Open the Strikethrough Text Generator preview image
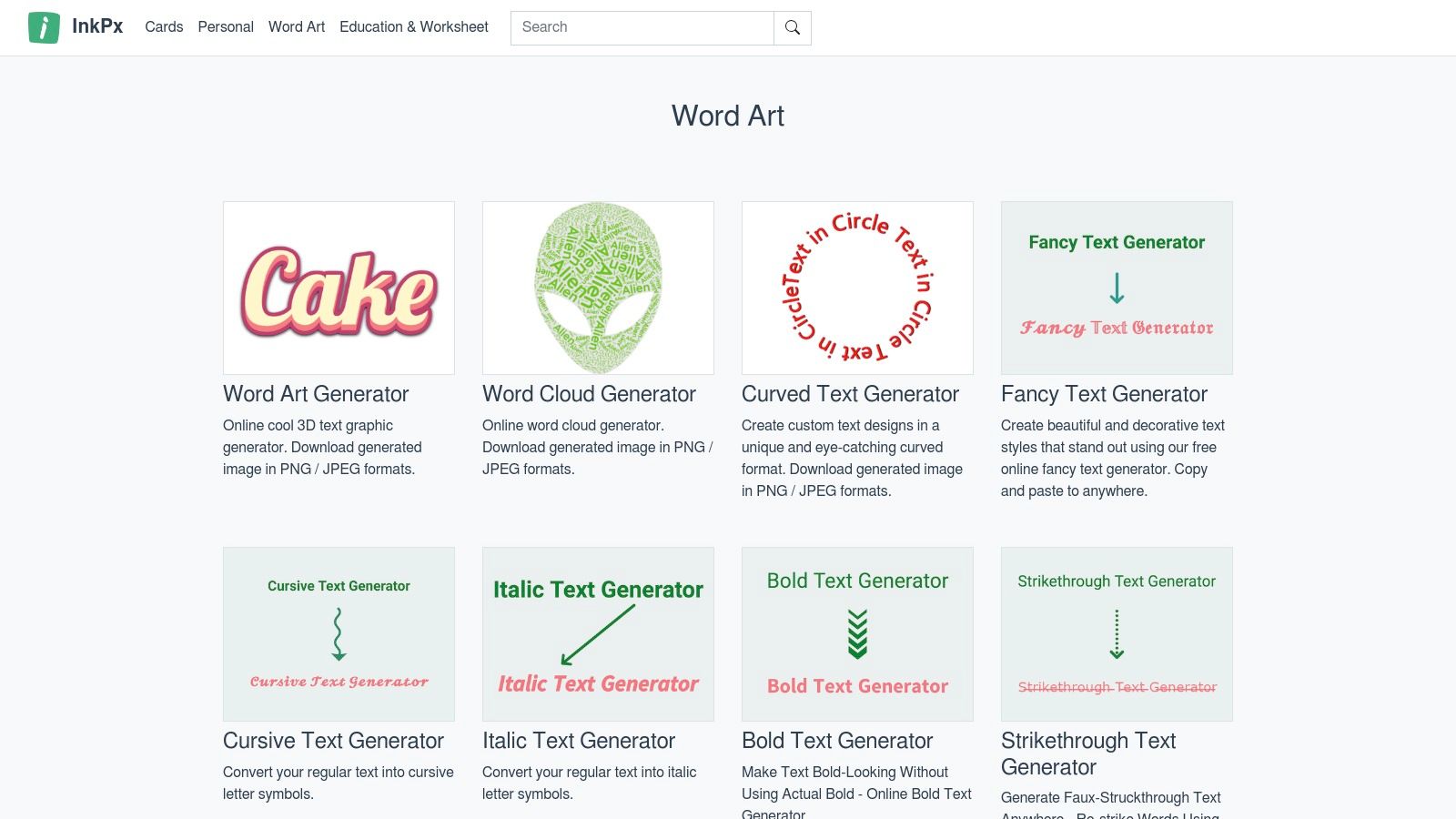 pos(1117,633)
